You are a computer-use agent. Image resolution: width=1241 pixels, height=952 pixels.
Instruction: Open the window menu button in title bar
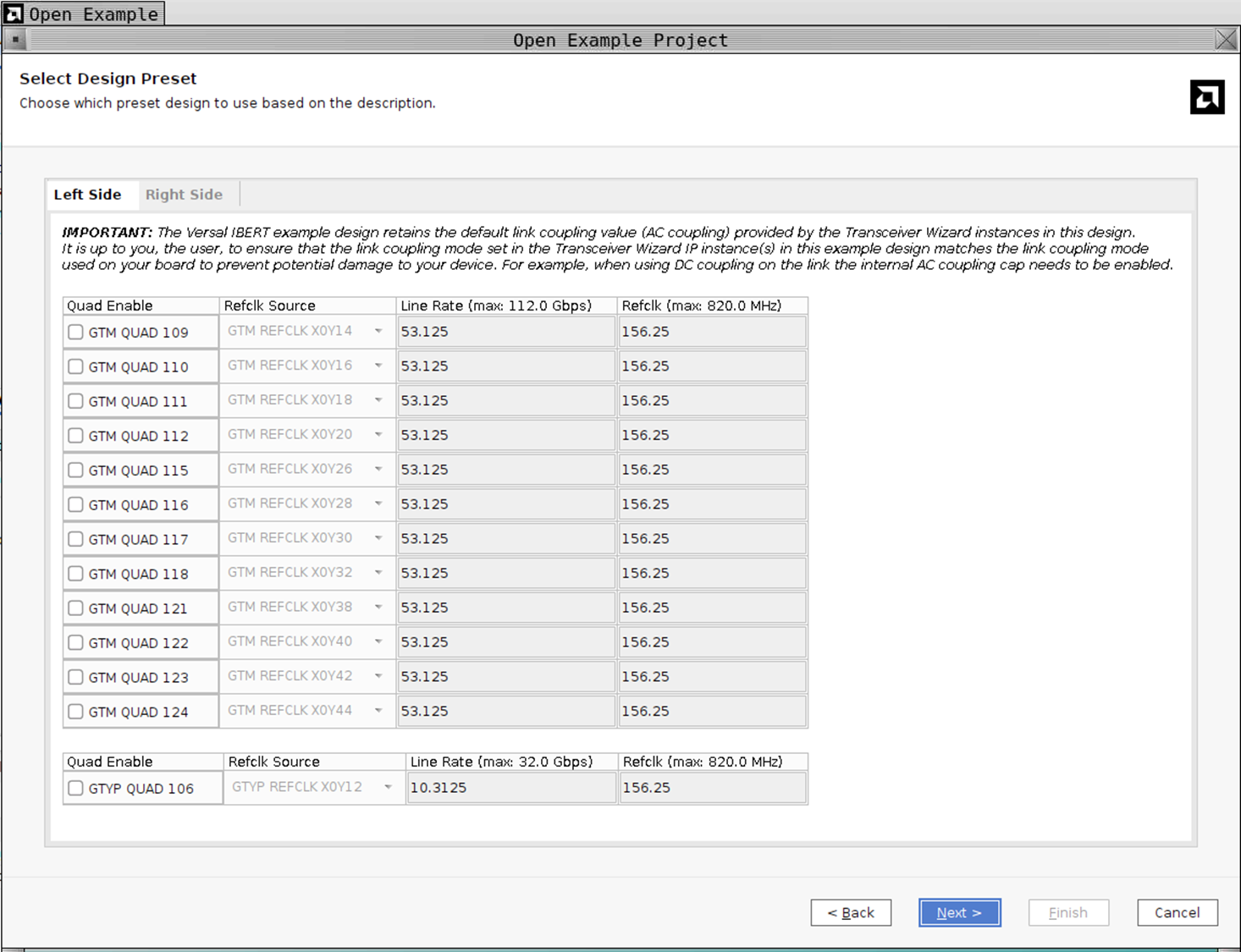(x=15, y=40)
